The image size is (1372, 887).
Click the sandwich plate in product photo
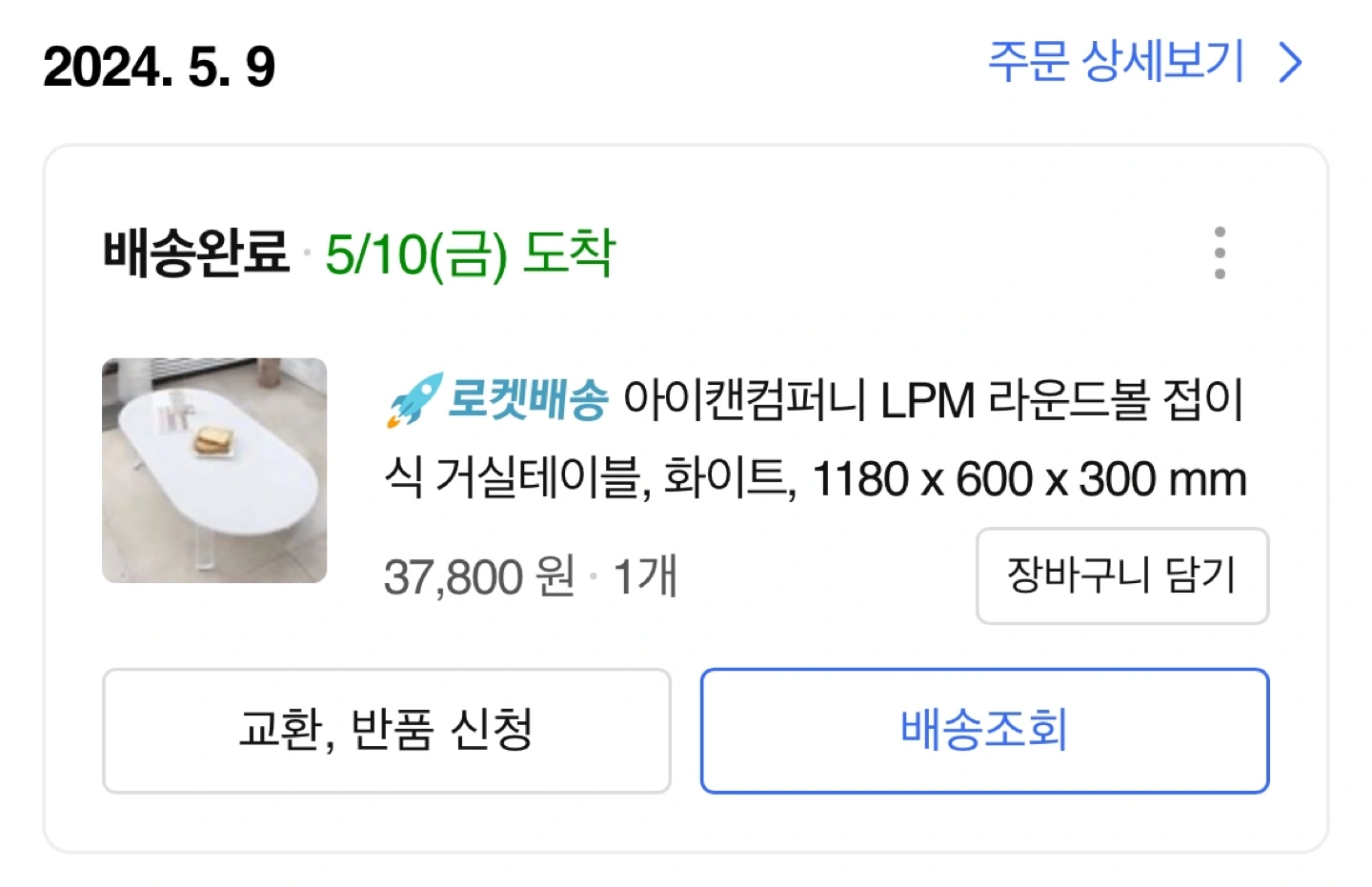[x=214, y=440]
